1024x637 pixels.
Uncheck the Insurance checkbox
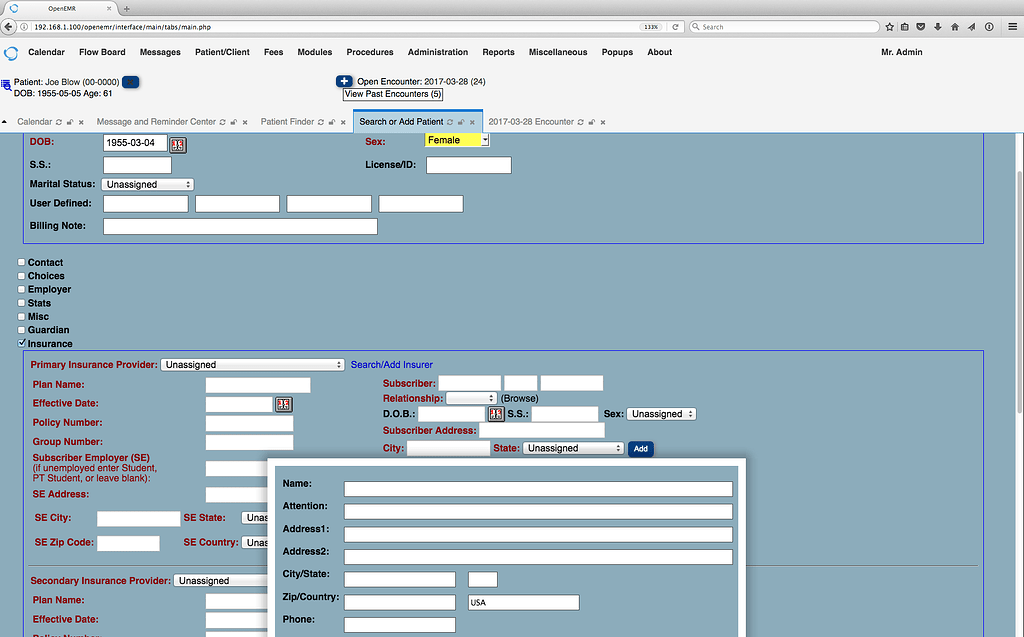click(21, 343)
